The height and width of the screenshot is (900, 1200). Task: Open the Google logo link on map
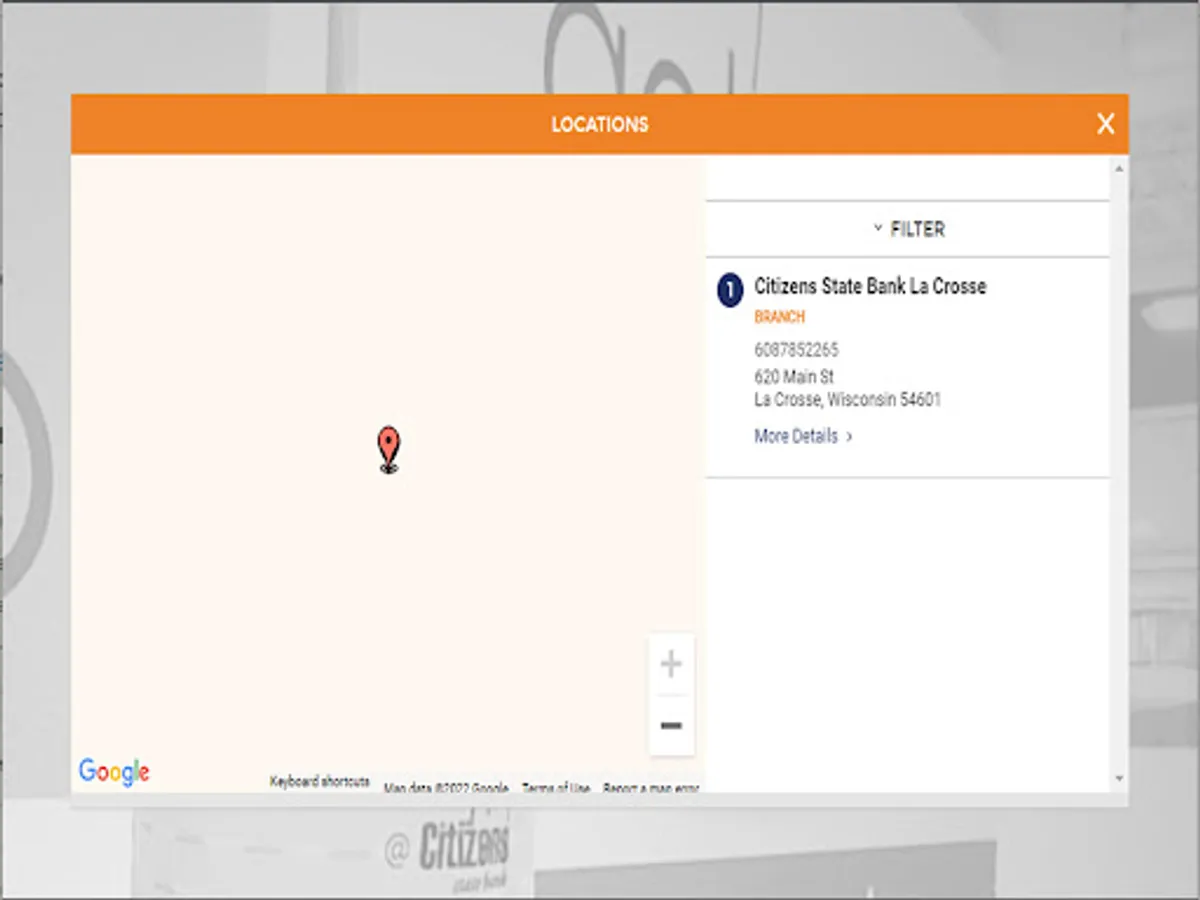coord(114,772)
